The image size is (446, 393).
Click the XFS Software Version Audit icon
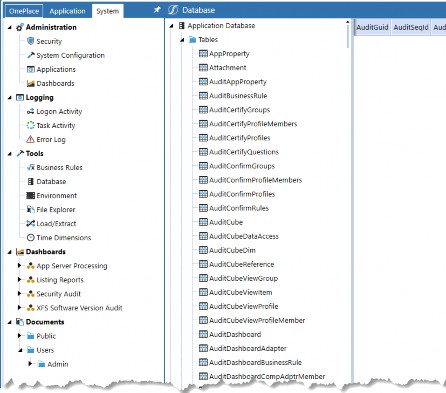pyautogui.click(x=31, y=308)
